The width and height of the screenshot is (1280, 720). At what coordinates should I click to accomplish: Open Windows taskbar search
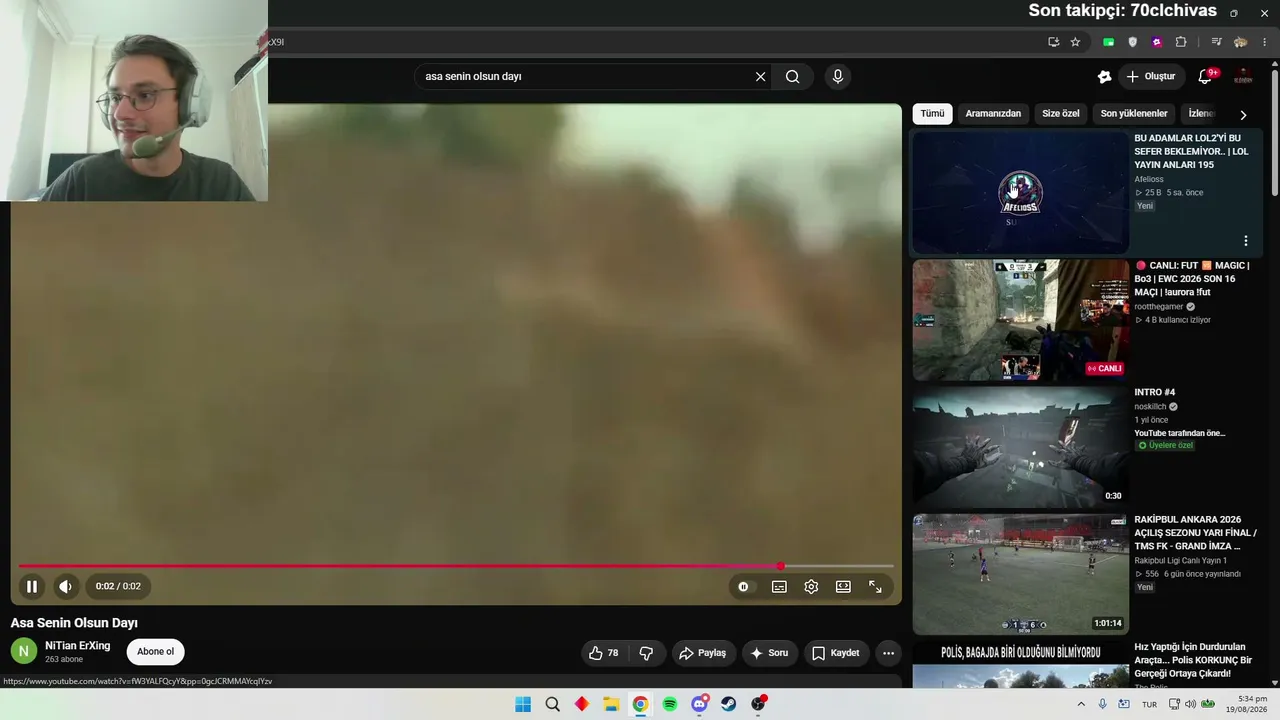point(552,704)
